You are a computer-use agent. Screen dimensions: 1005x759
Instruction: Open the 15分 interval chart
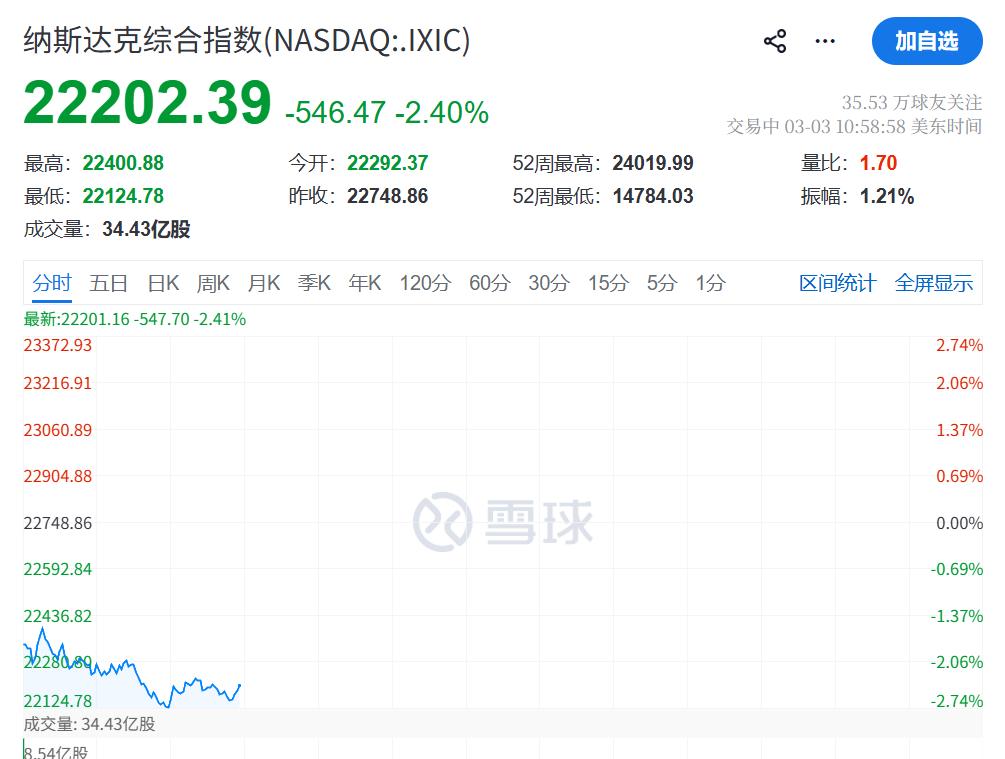(x=609, y=283)
